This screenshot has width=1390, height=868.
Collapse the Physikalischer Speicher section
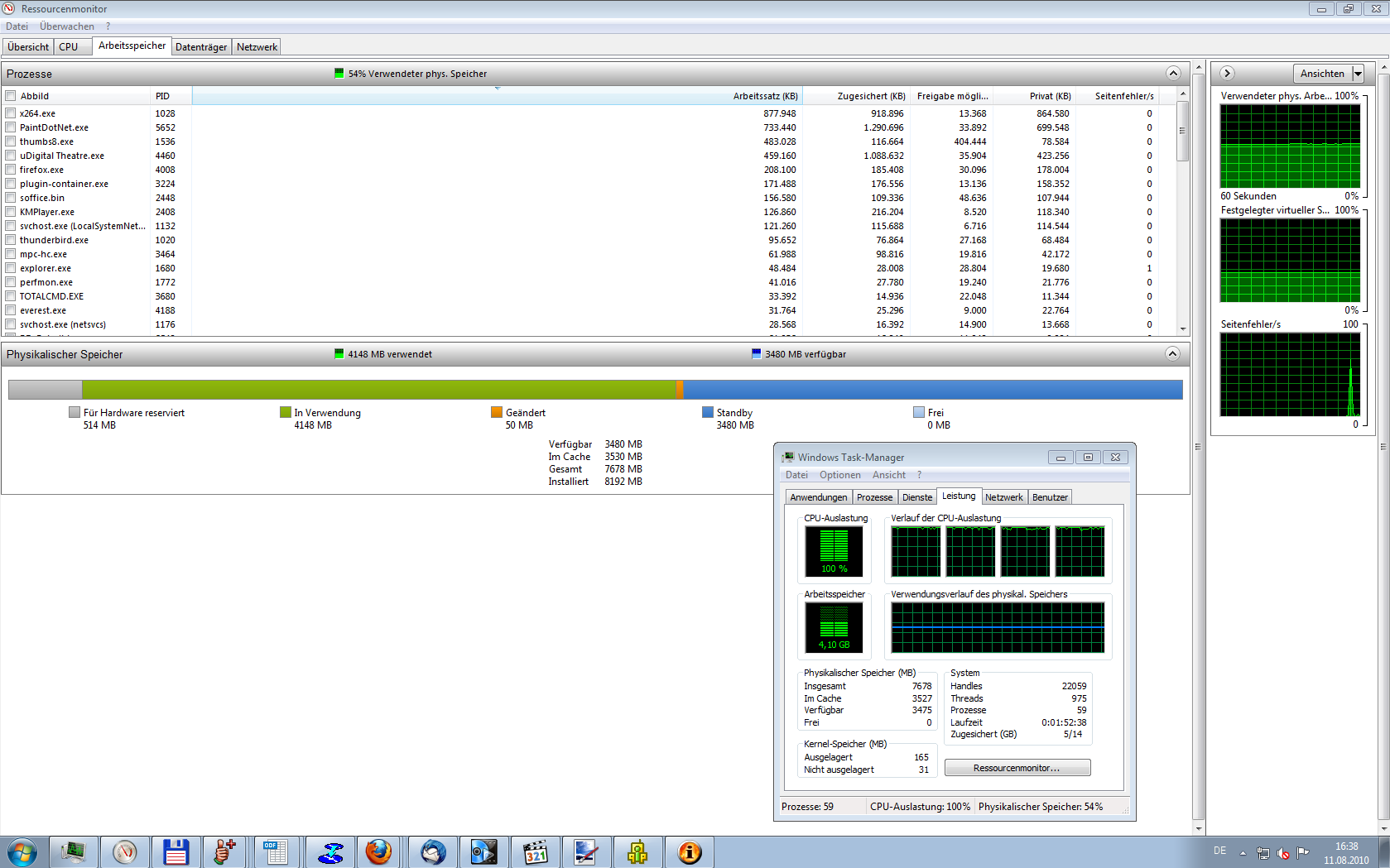(x=1172, y=354)
